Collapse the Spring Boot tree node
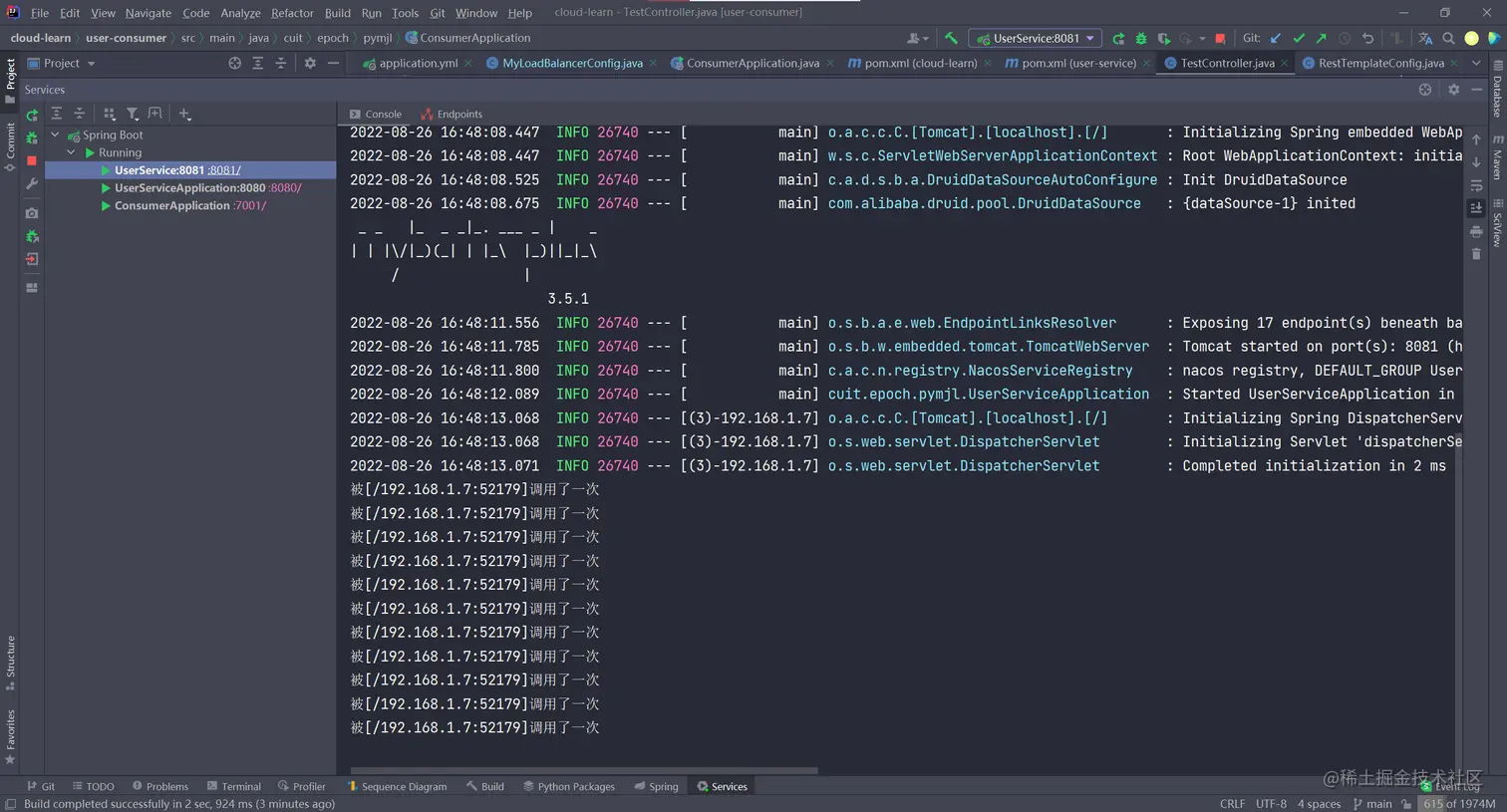Screen dimensions: 1507x812 tap(56, 135)
